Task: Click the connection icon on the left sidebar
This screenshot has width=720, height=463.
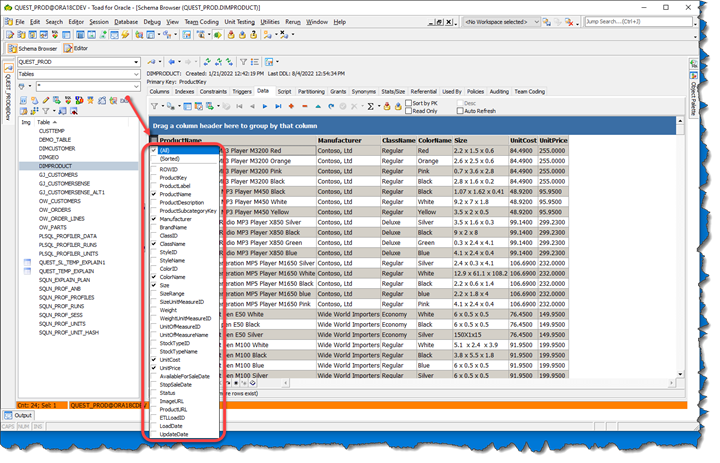Action: coord(8,69)
